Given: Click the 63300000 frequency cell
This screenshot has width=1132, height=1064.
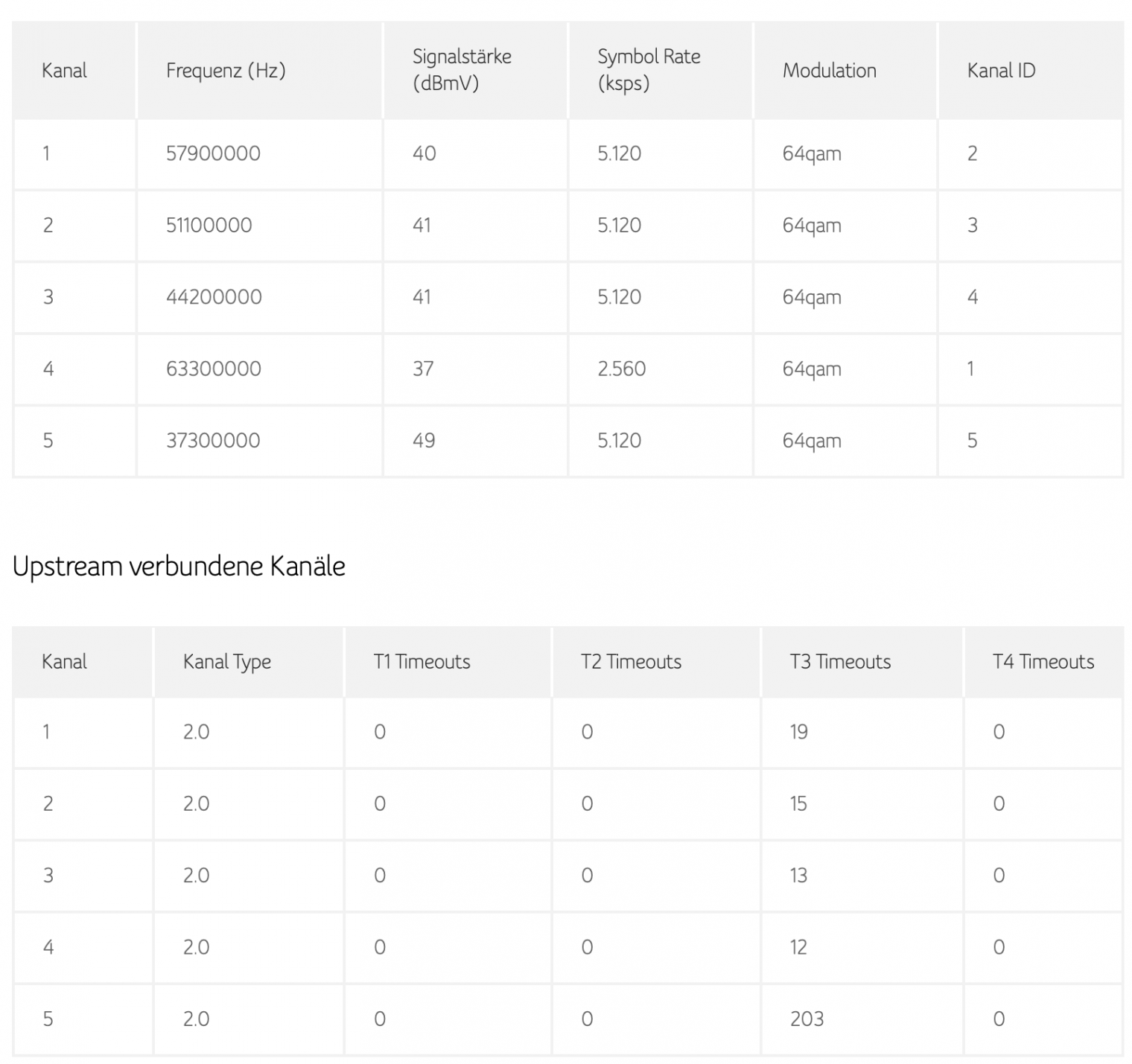Looking at the screenshot, I should pyautogui.click(x=213, y=369).
